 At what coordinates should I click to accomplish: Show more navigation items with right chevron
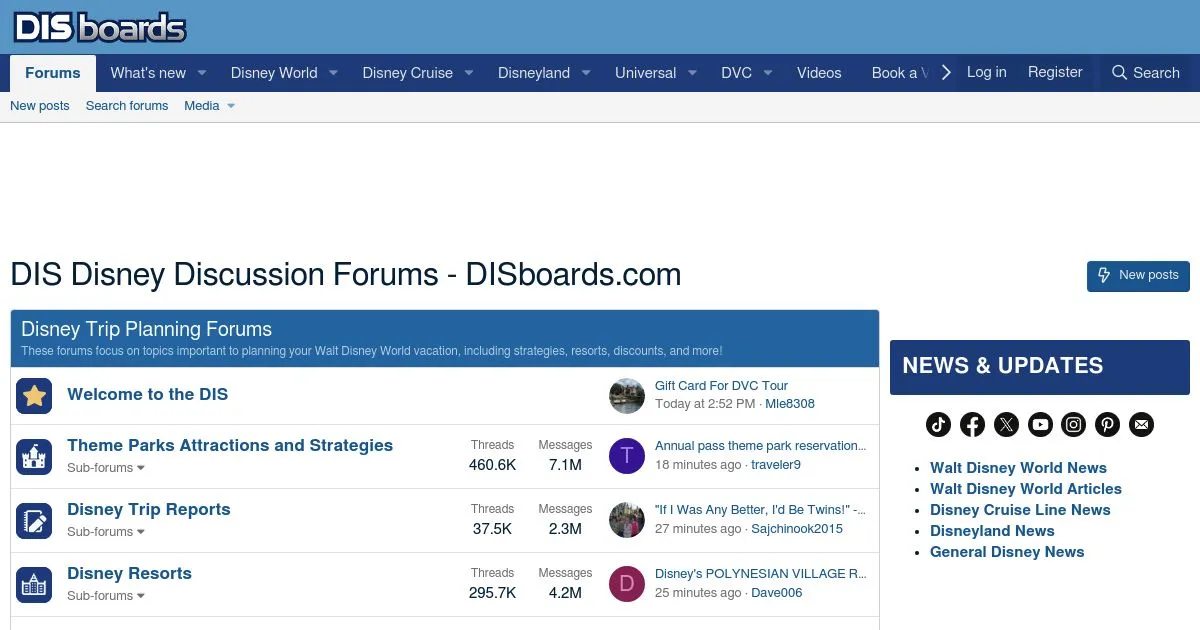946,73
